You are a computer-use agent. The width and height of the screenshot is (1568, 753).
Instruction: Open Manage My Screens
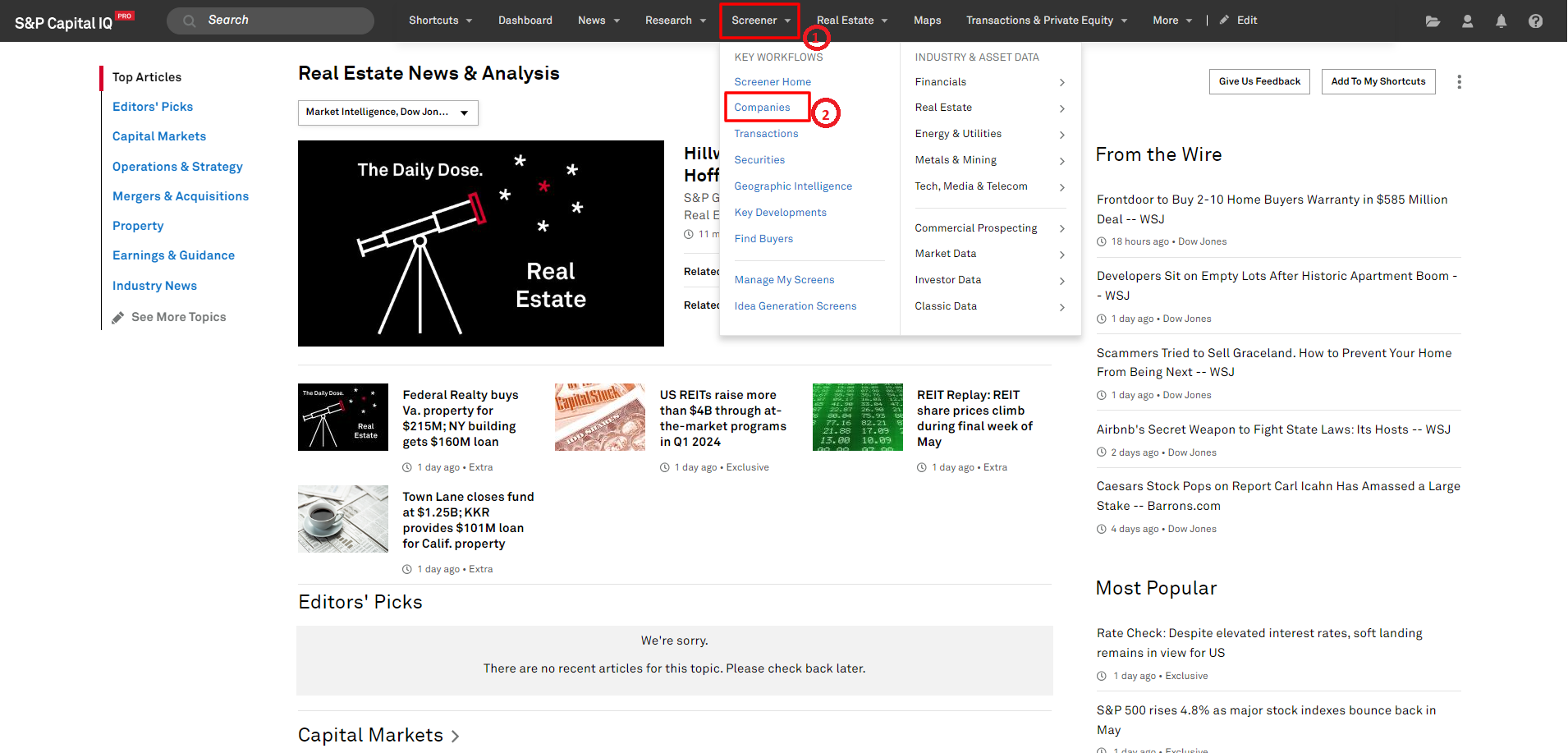pyautogui.click(x=784, y=280)
